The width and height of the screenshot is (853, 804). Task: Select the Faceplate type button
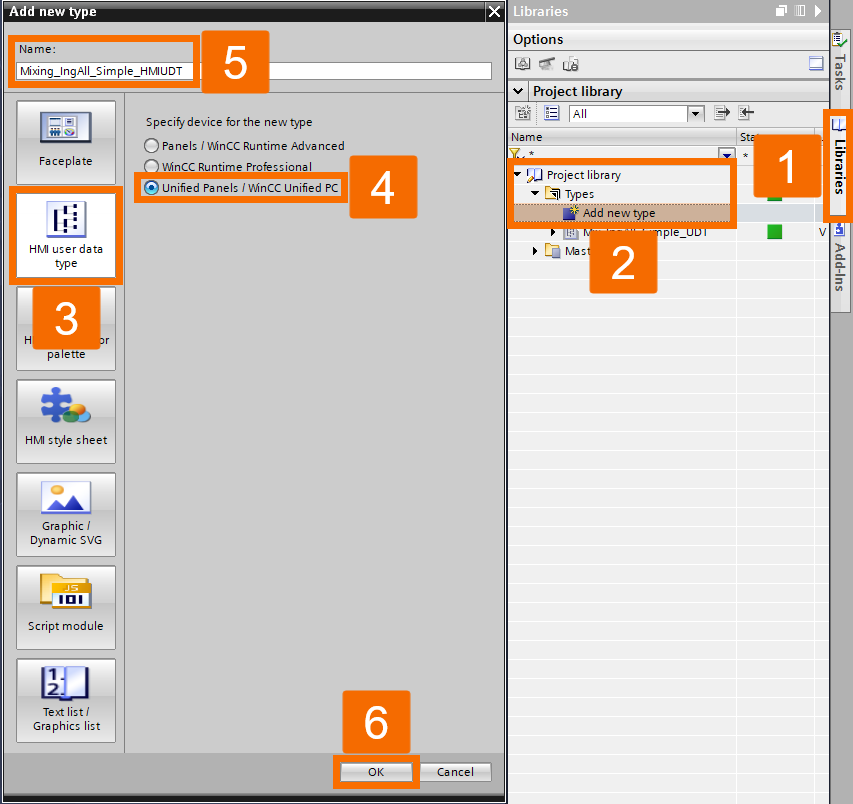[66, 143]
